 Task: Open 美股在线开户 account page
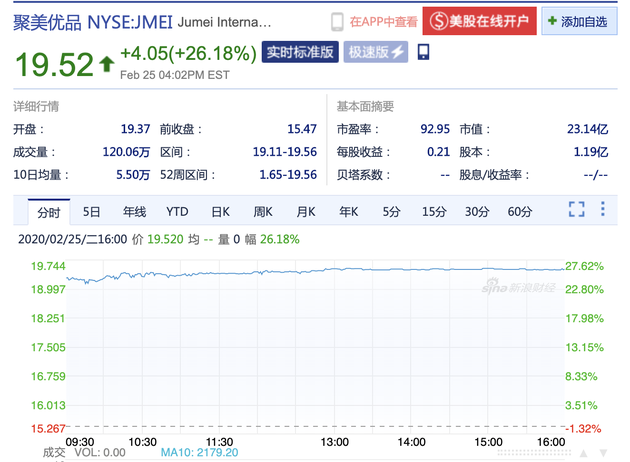click(x=478, y=21)
